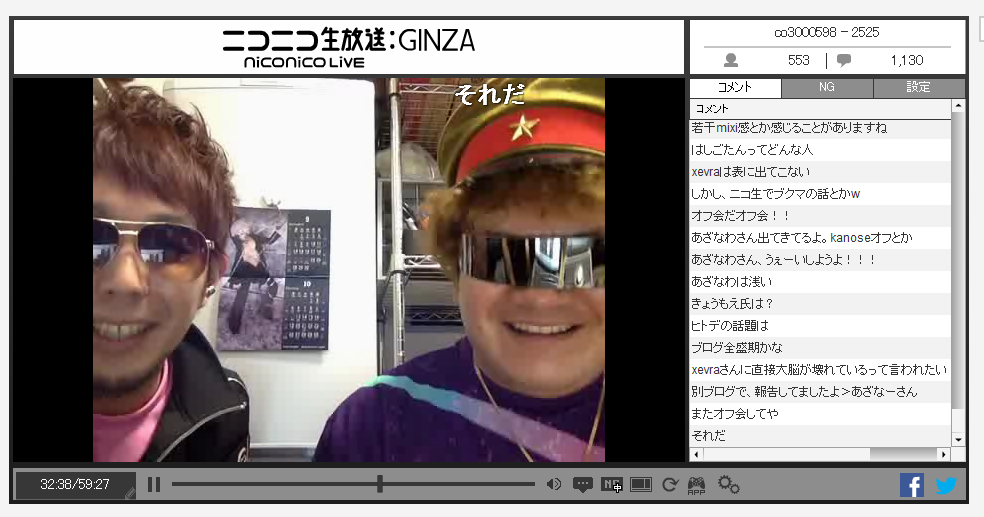Select comment 'xevraさんに直接大脳が壊れているって言われたい'
Image resolution: width=984 pixels, height=517 pixels.
coord(820,370)
